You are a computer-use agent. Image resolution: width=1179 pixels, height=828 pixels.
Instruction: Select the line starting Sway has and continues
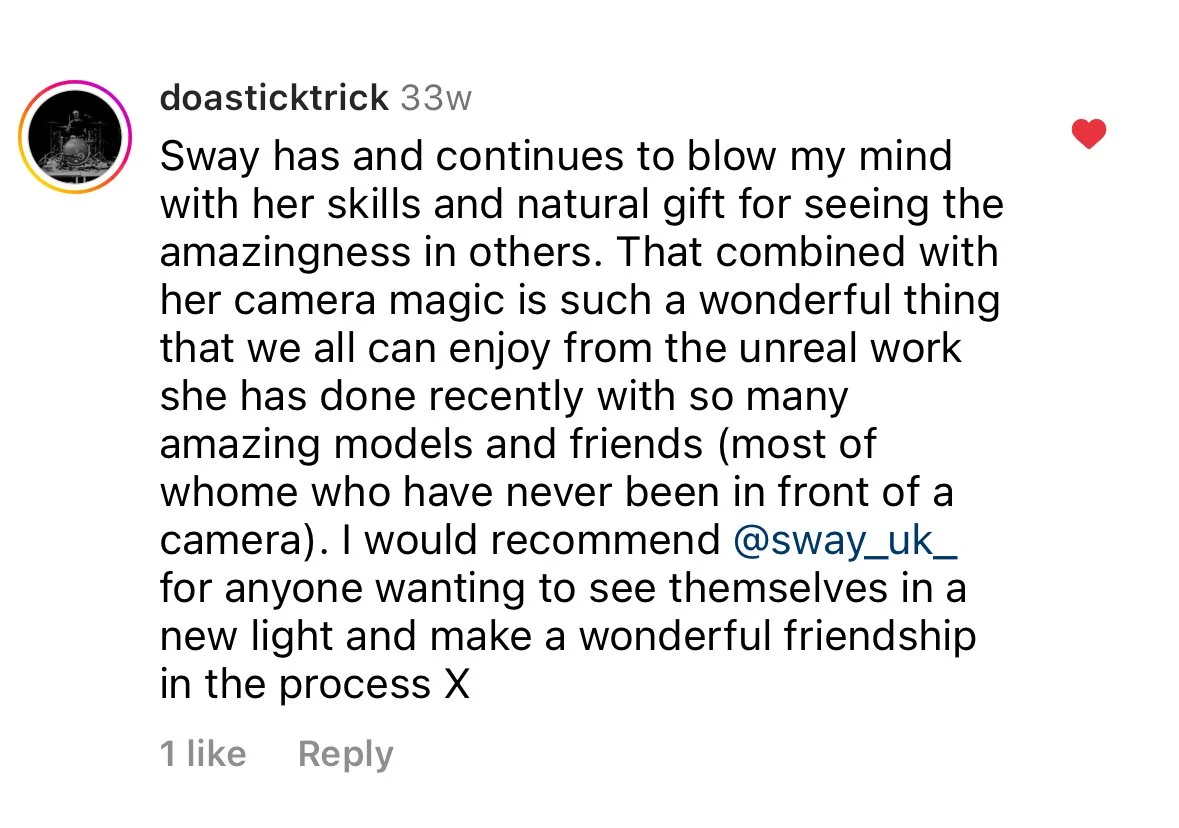click(556, 156)
